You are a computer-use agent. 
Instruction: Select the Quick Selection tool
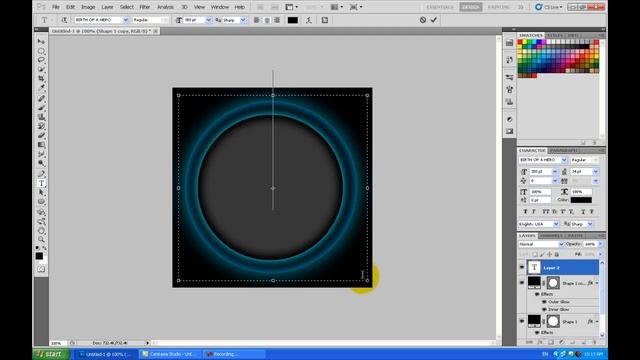(41, 69)
